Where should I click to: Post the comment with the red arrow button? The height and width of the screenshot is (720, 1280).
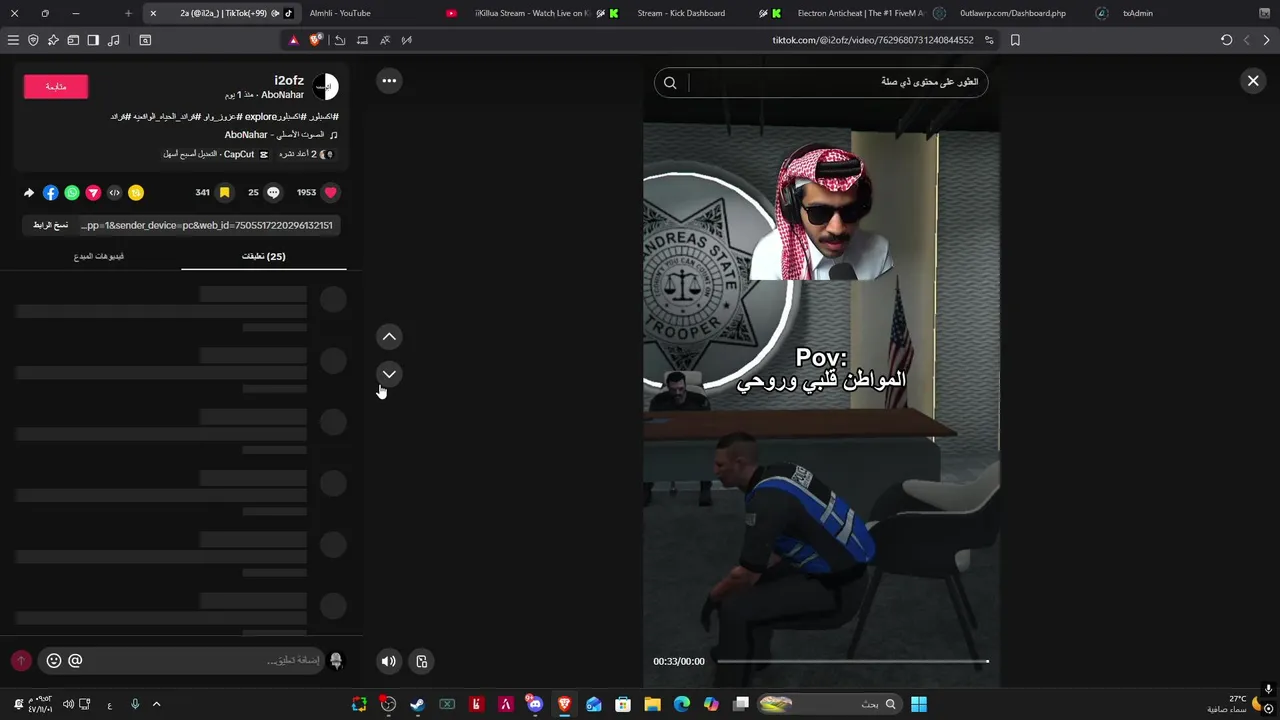pyautogui.click(x=21, y=661)
